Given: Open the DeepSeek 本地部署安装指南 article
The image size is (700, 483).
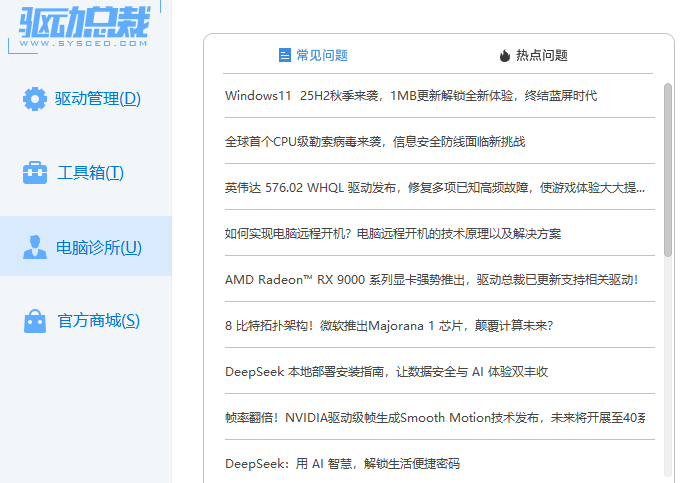Looking at the screenshot, I should click(x=386, y=371).
